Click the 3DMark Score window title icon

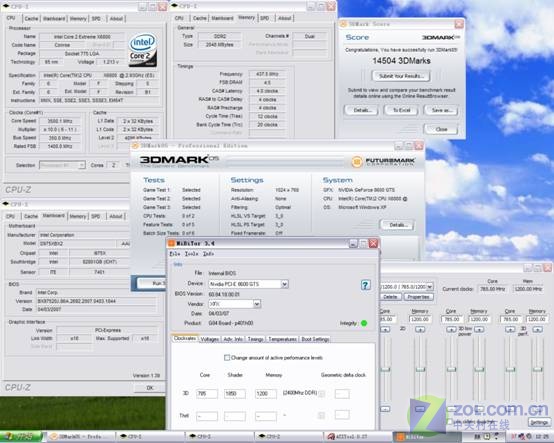click(x=343, y=24)
